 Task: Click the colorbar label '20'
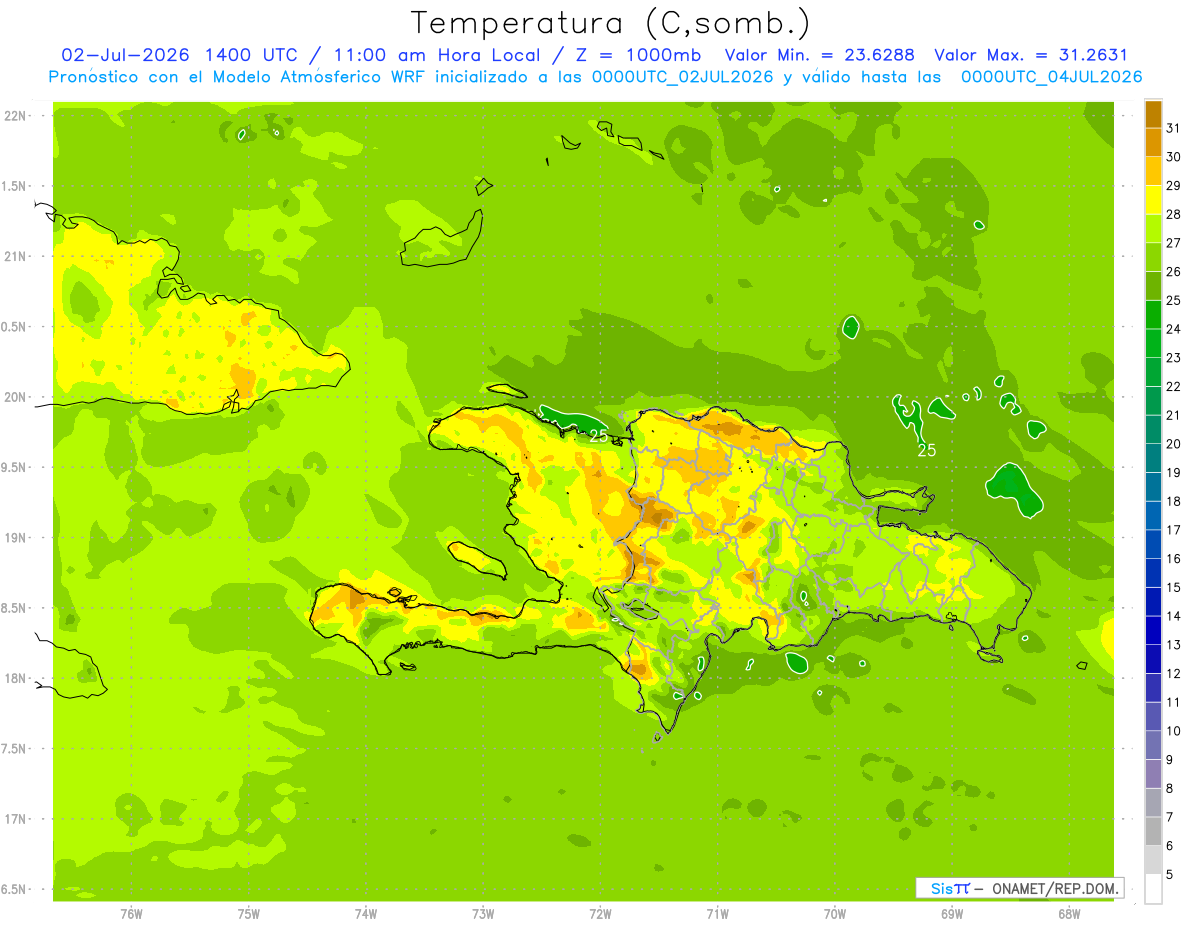[x=1174, y=444]
